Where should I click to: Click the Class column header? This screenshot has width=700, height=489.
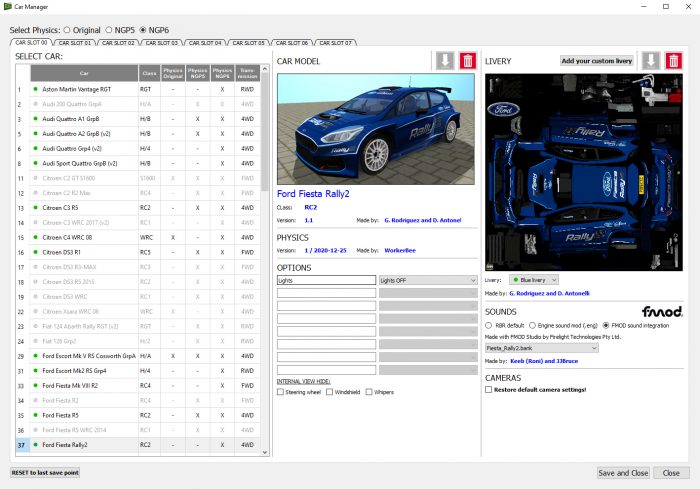pyautogui.click(x=149, y=73)
